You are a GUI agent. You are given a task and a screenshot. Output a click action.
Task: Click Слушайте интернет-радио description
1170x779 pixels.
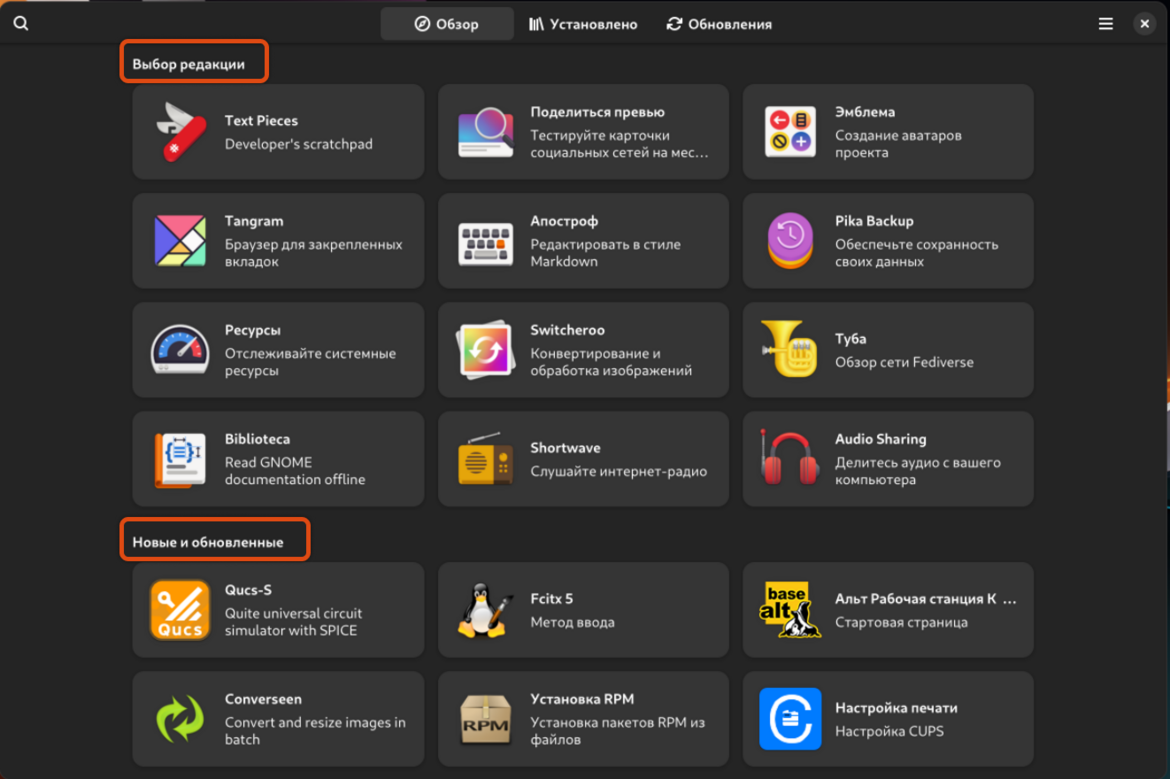619,472
